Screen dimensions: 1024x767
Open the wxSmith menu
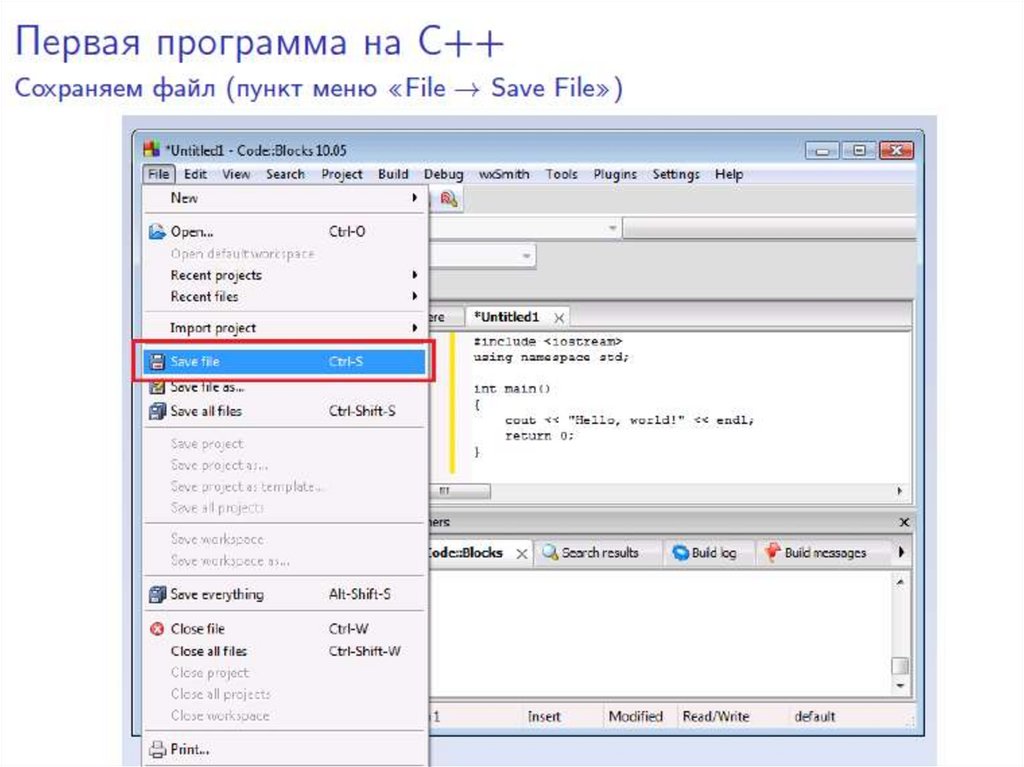[x=504, y=174]
